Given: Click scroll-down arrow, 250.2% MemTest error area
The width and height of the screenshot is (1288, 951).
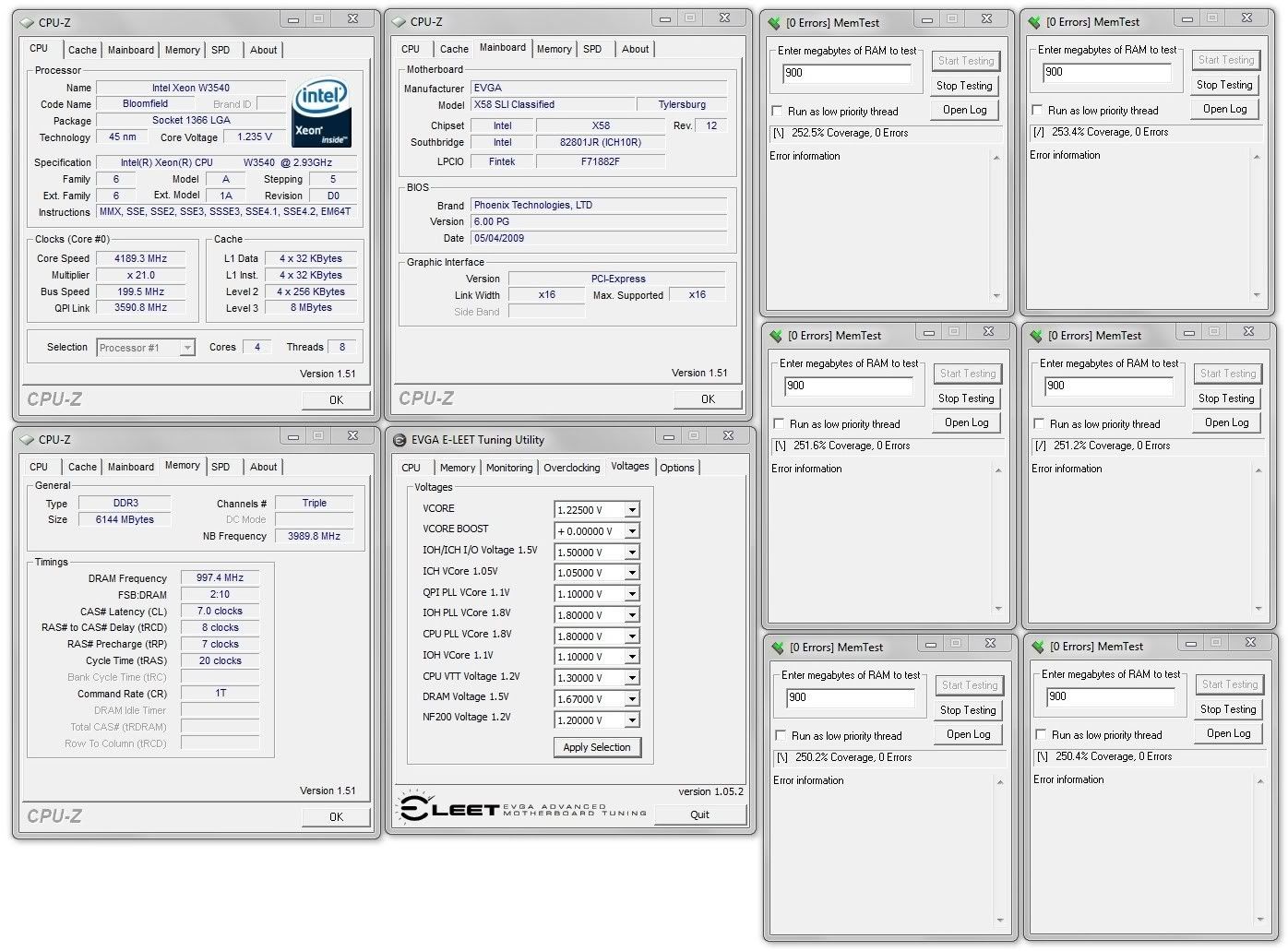Looking at the screenshot, I should [1000, 920].
